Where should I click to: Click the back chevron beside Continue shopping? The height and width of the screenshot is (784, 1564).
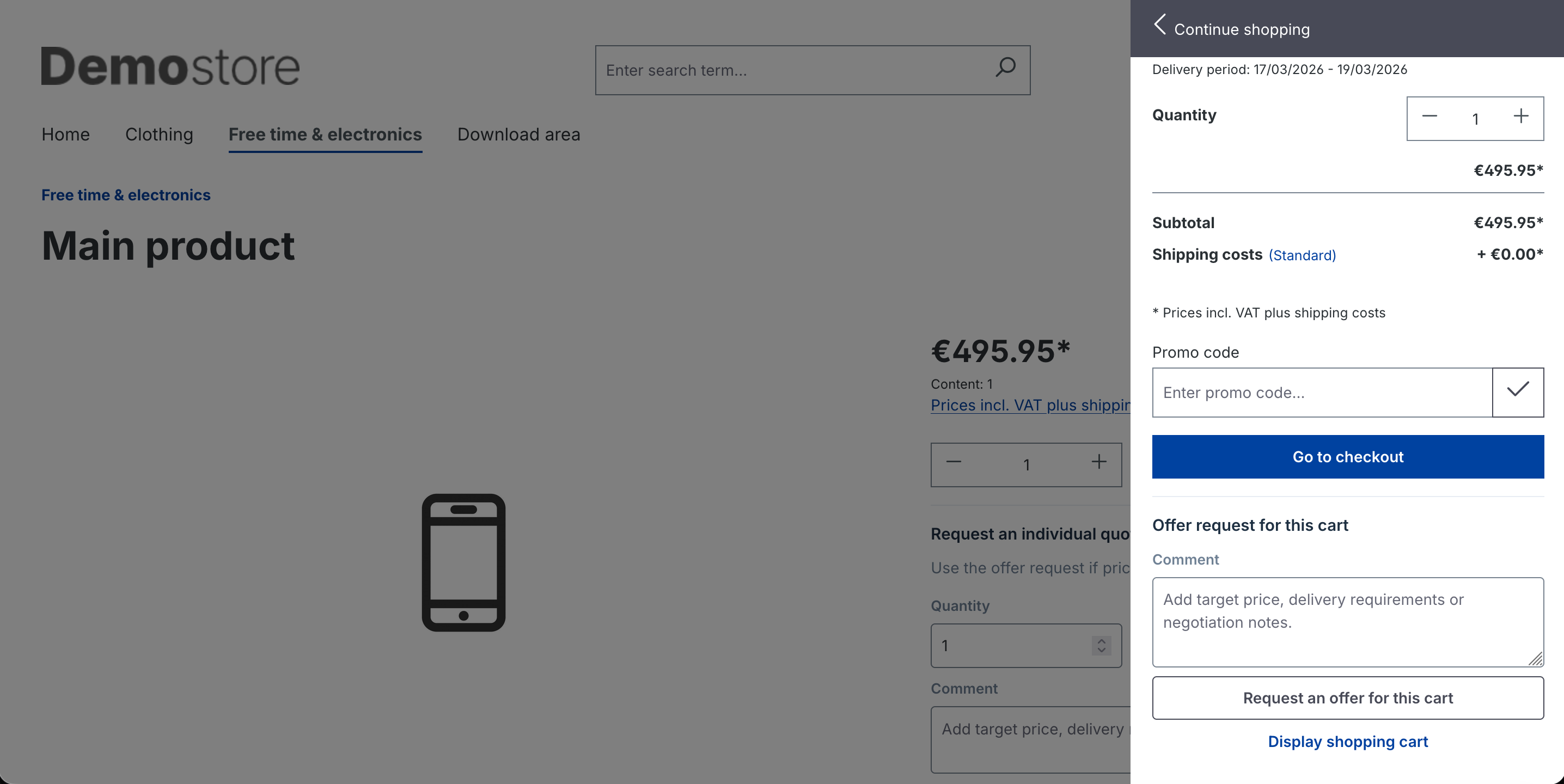pos(1159,26)
